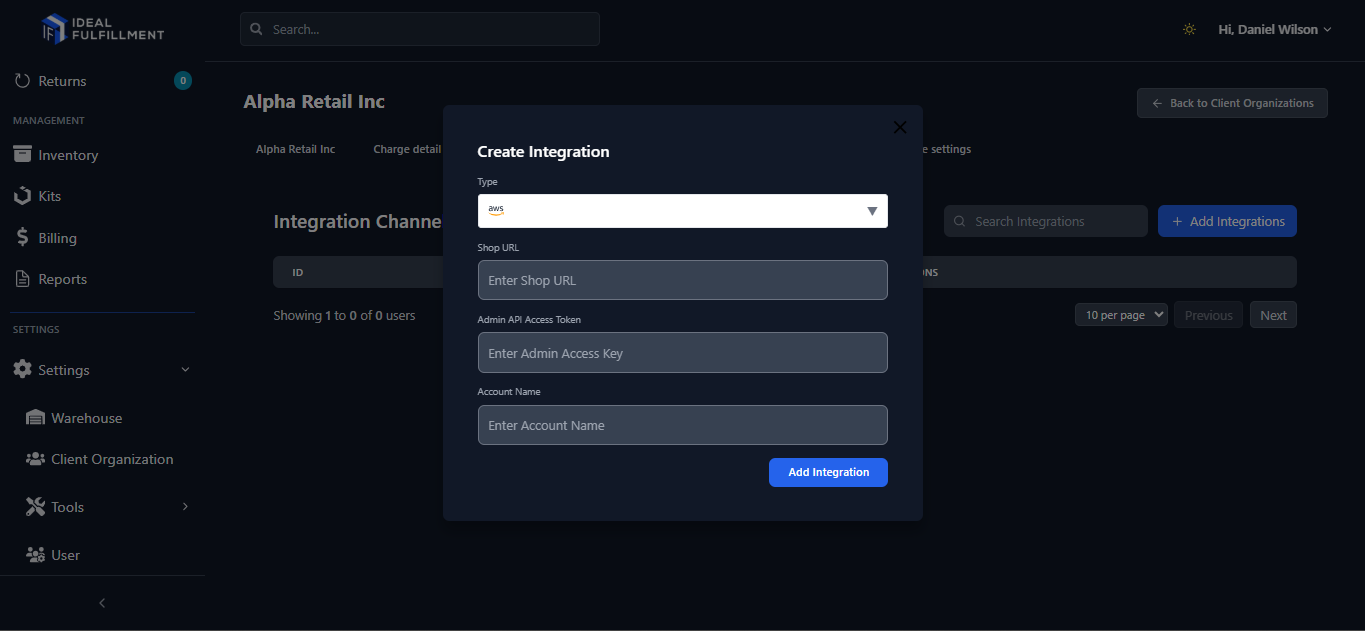Click the Billing dollar icon

point(22,238)
